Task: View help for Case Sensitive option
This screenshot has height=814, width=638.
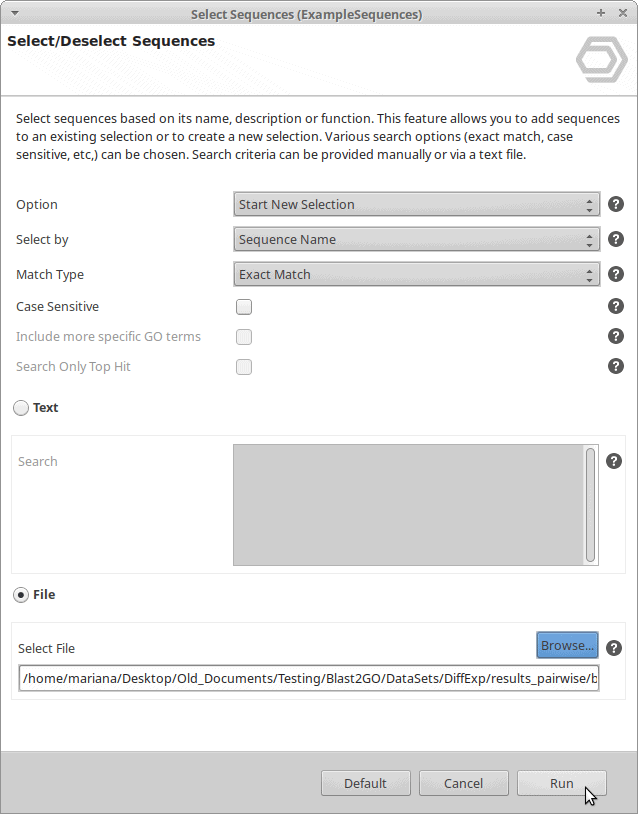Action: click(616, 306)
